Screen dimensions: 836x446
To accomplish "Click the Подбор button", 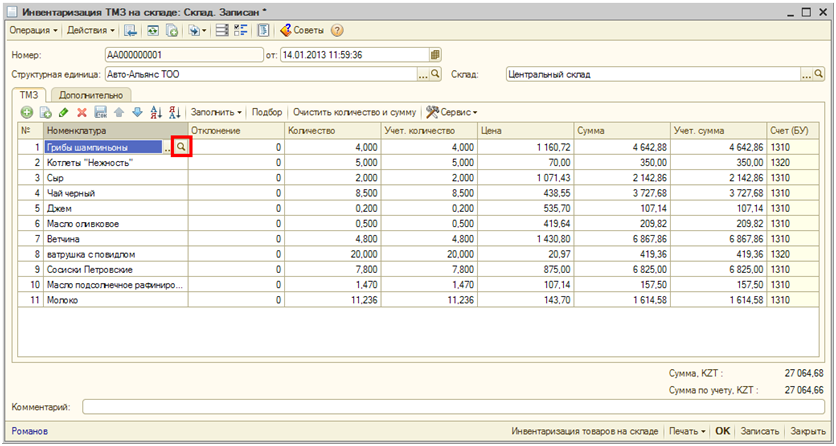I will coord(267,112).
